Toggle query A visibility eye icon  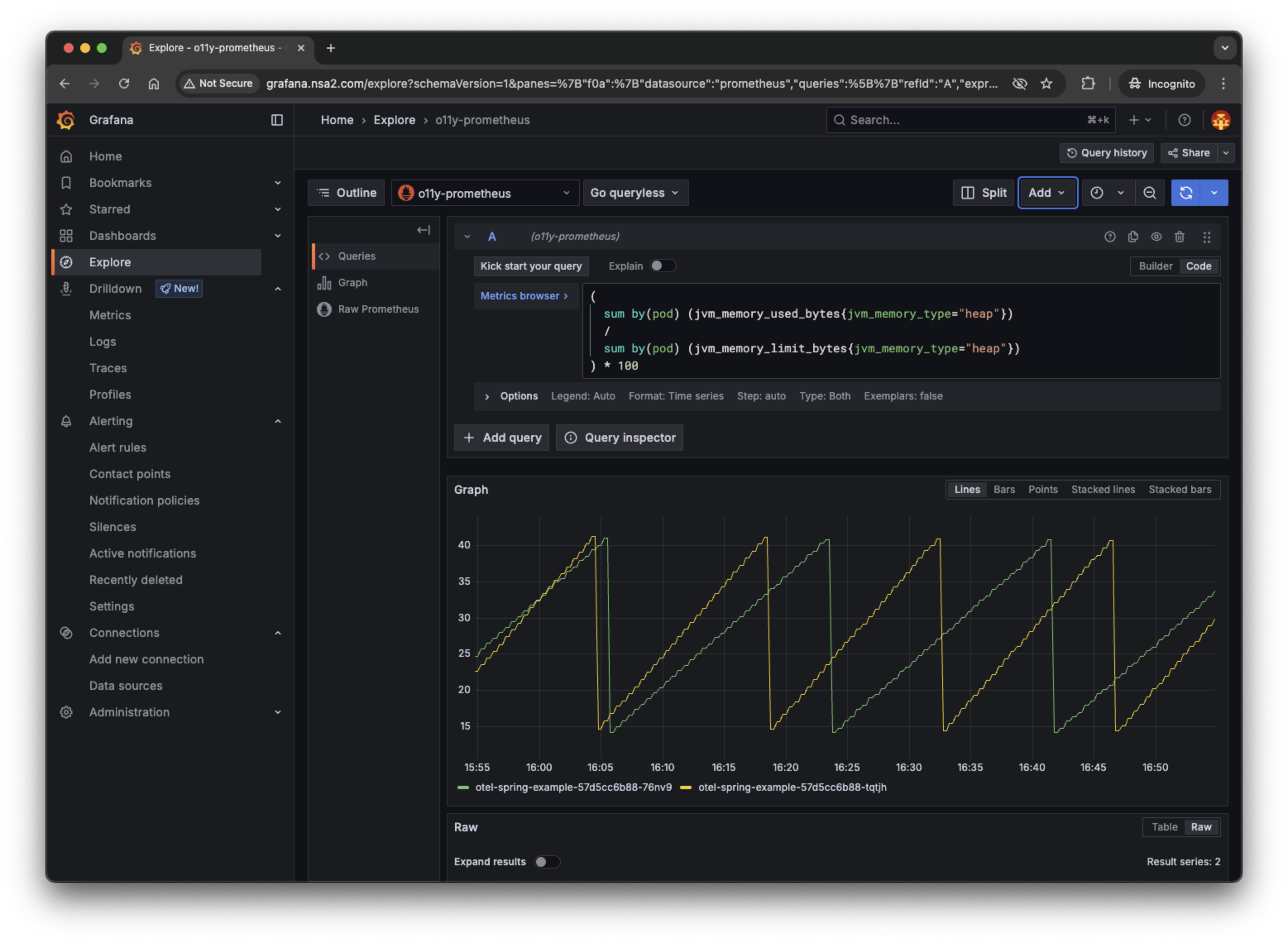pos(1156,236)
